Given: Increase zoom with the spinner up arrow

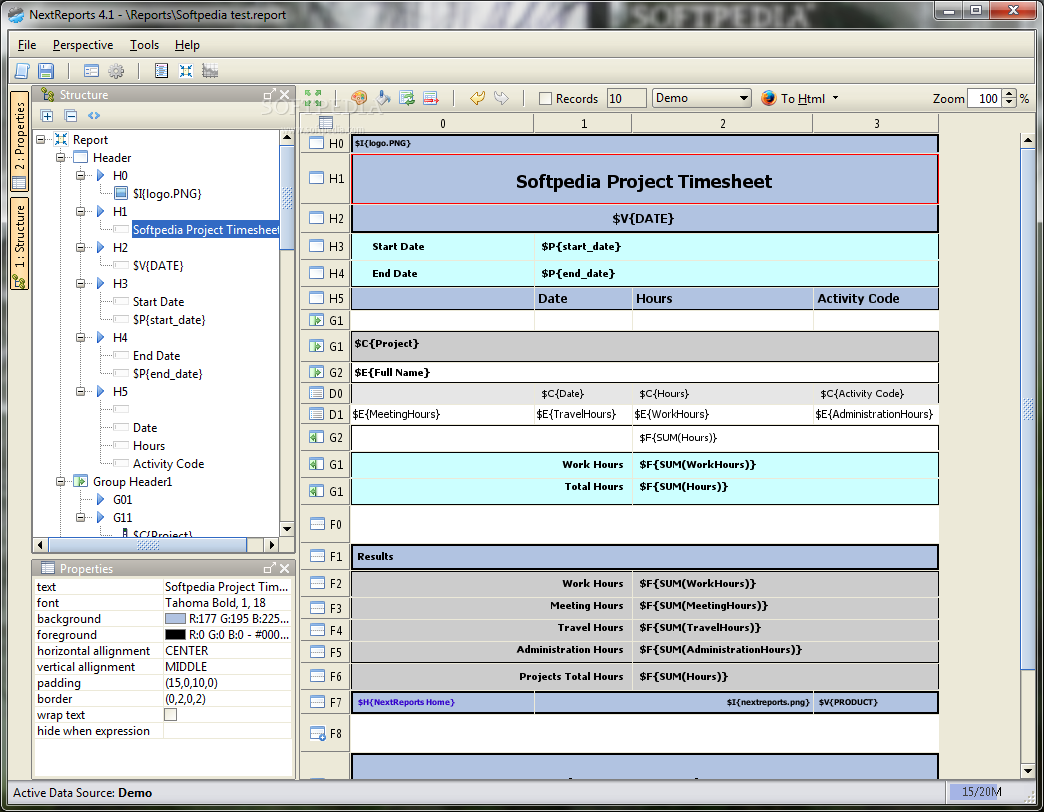Looking at the screenshot, I should [1009, 94].
